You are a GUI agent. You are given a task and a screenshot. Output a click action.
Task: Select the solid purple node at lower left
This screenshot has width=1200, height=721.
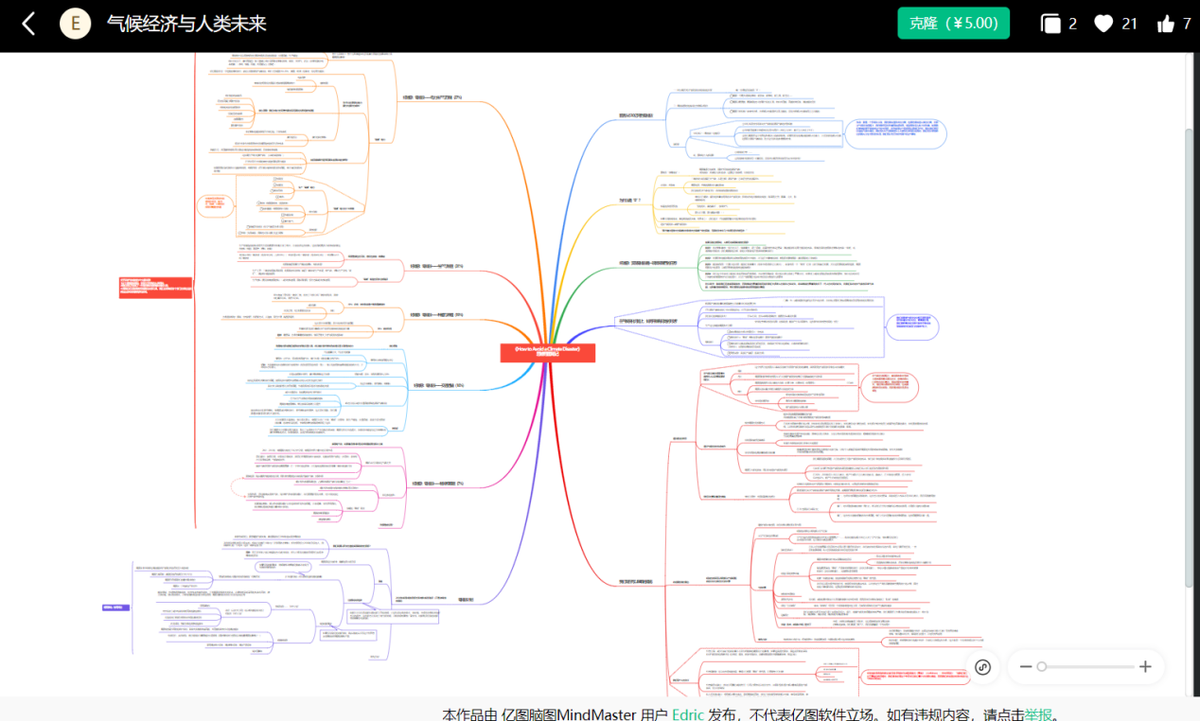click(x=116, y=607)
